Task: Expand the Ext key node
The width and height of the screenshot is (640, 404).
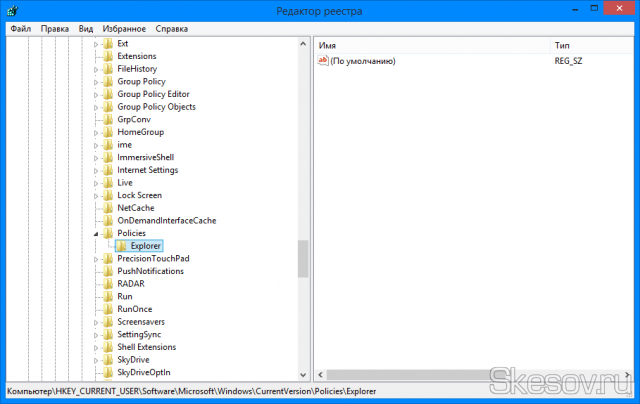Action: coord(96,44)
